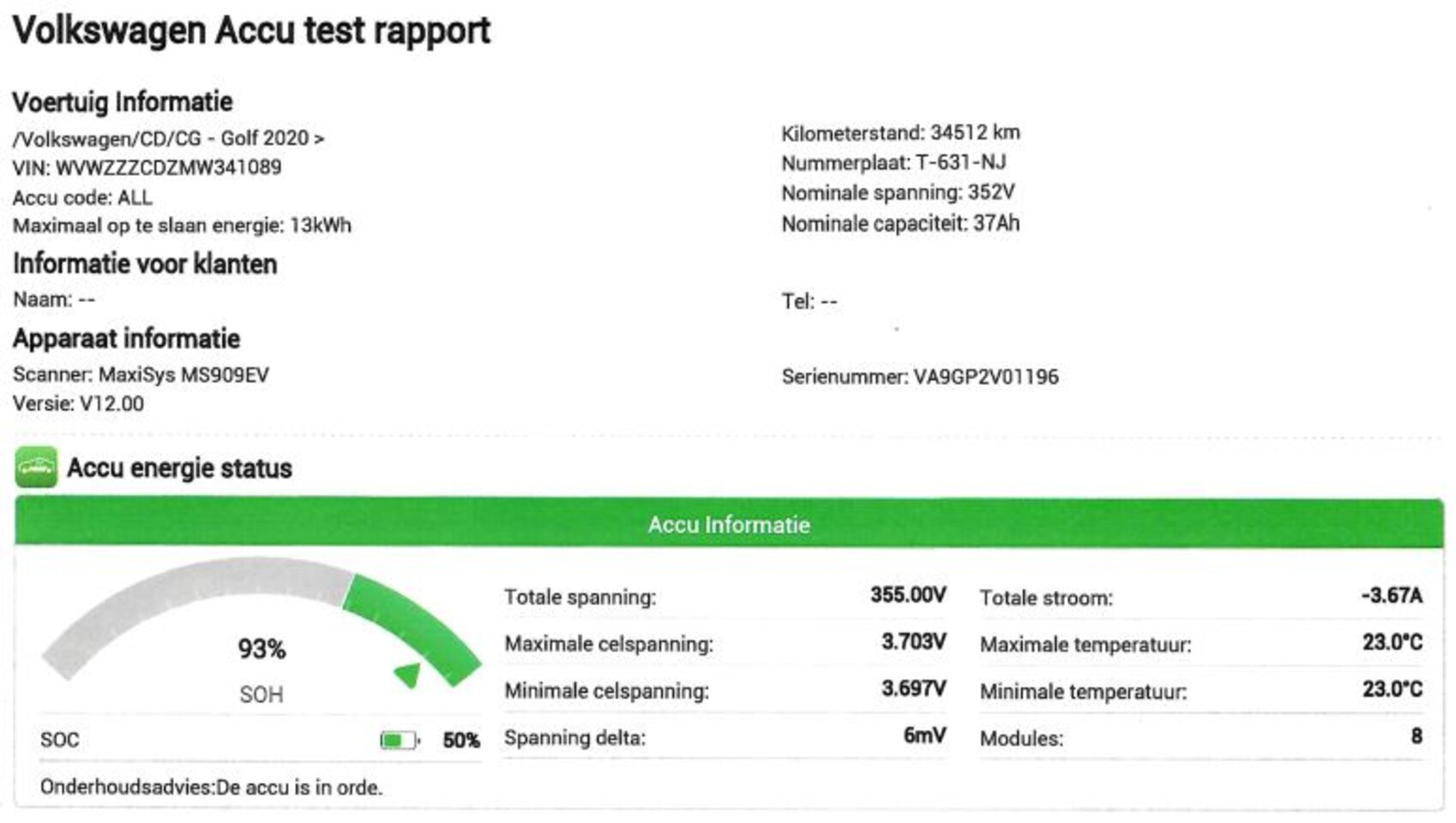Click the green car battery icon

coord(36,467)
